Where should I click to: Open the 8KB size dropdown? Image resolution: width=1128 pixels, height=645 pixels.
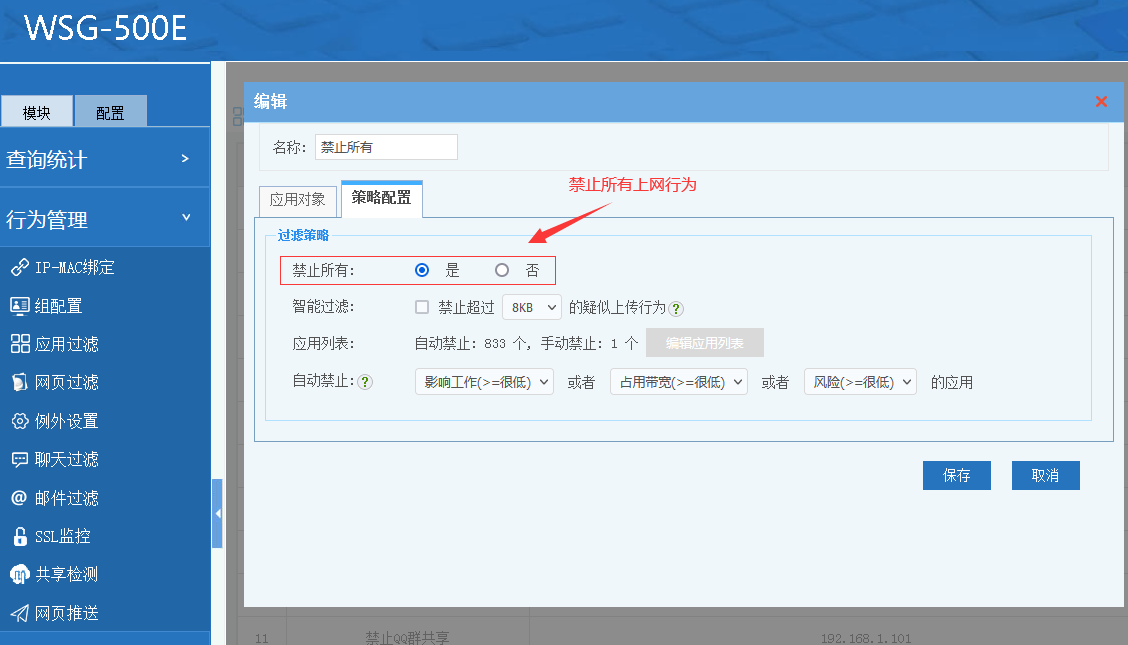click(531, 307)
